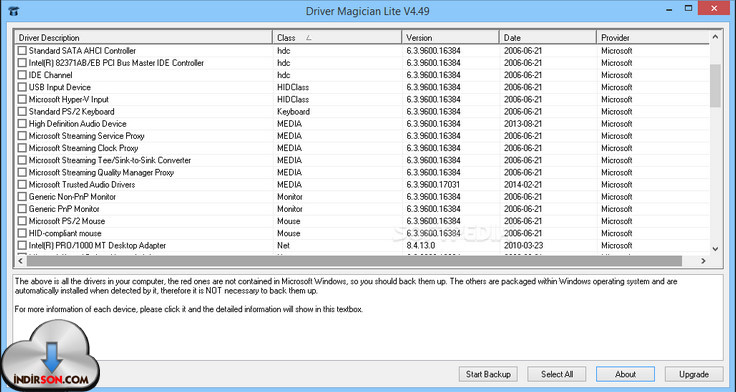
Task: Click the vertical scrollbar down arrow
Action: coord(715,249)
